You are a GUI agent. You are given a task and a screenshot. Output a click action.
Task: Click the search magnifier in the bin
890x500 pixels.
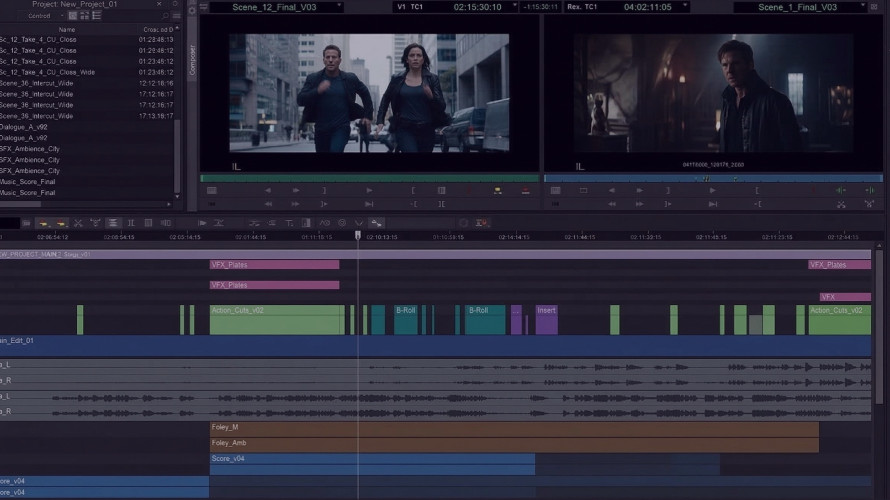pyautogui.click(x=165, y=16)
